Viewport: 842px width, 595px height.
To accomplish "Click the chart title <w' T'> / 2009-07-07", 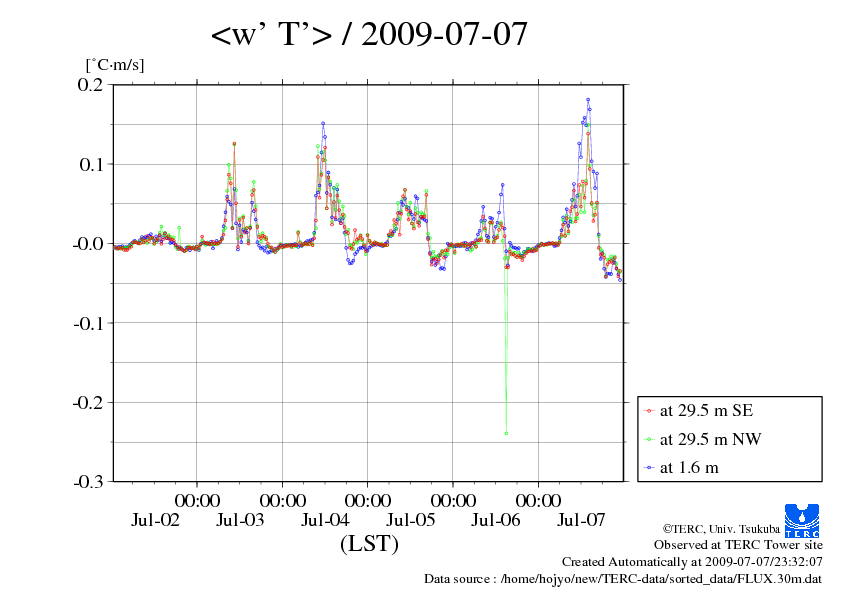I will tap(369, 34).
